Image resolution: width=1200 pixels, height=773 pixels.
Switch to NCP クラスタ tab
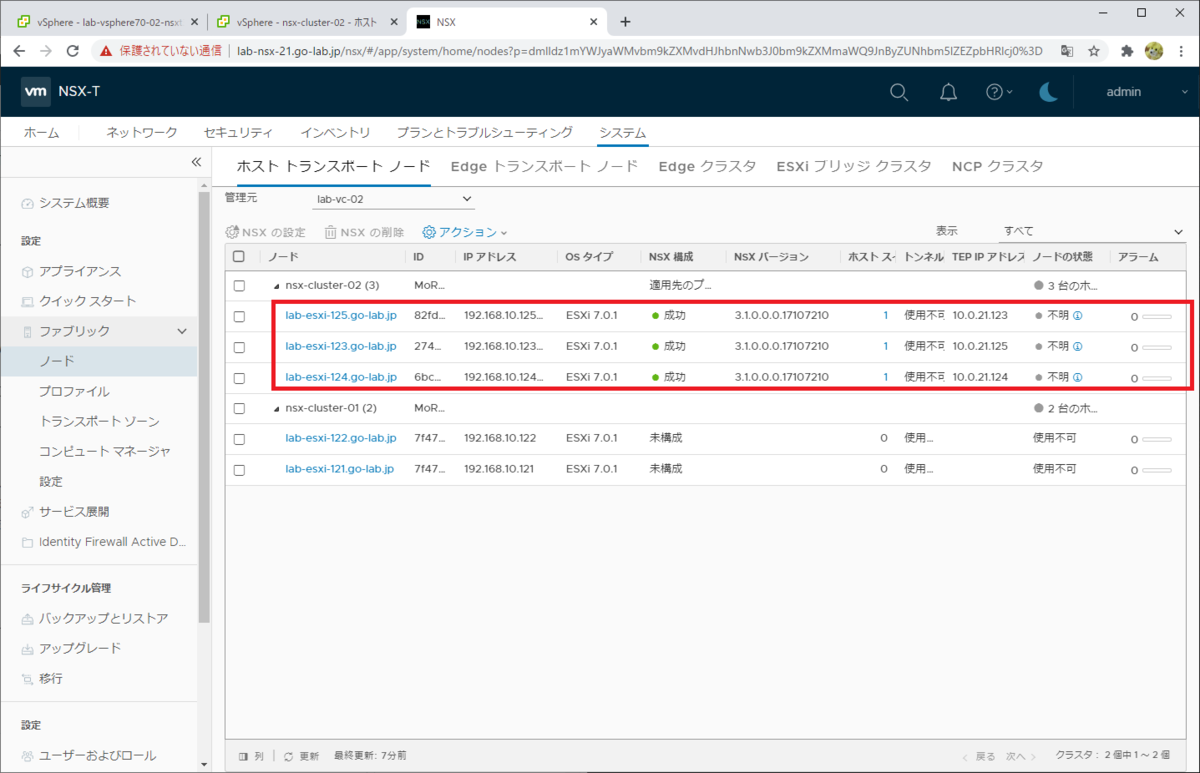(997, 166)
